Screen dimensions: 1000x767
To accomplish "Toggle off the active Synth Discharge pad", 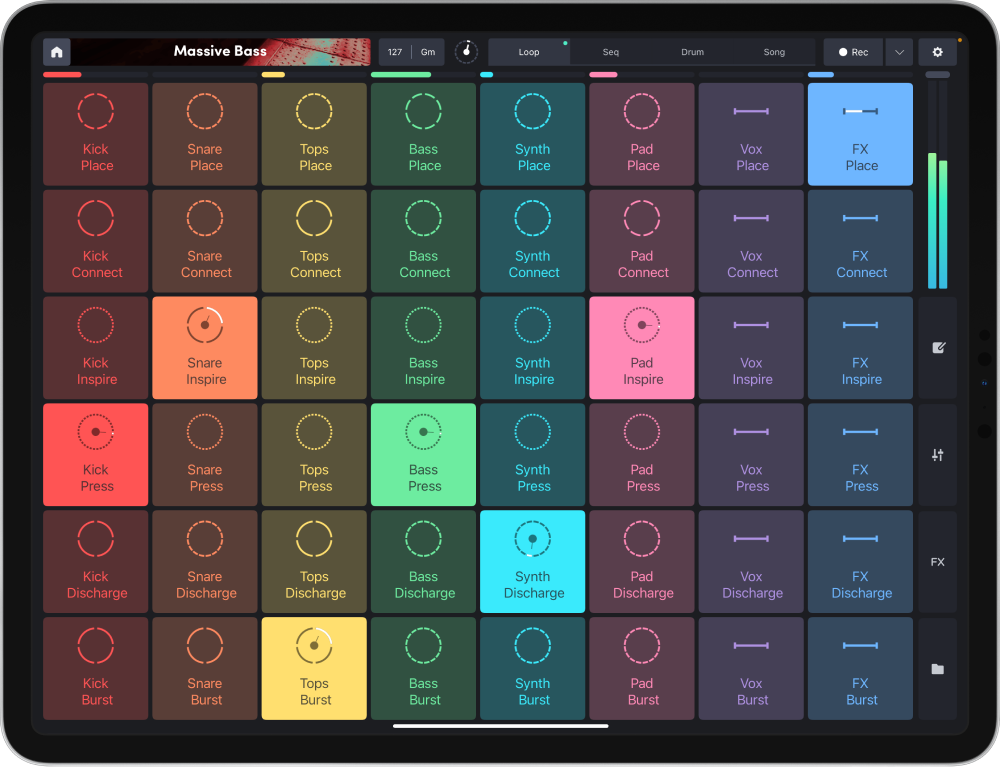I will (x=532, y=561).
